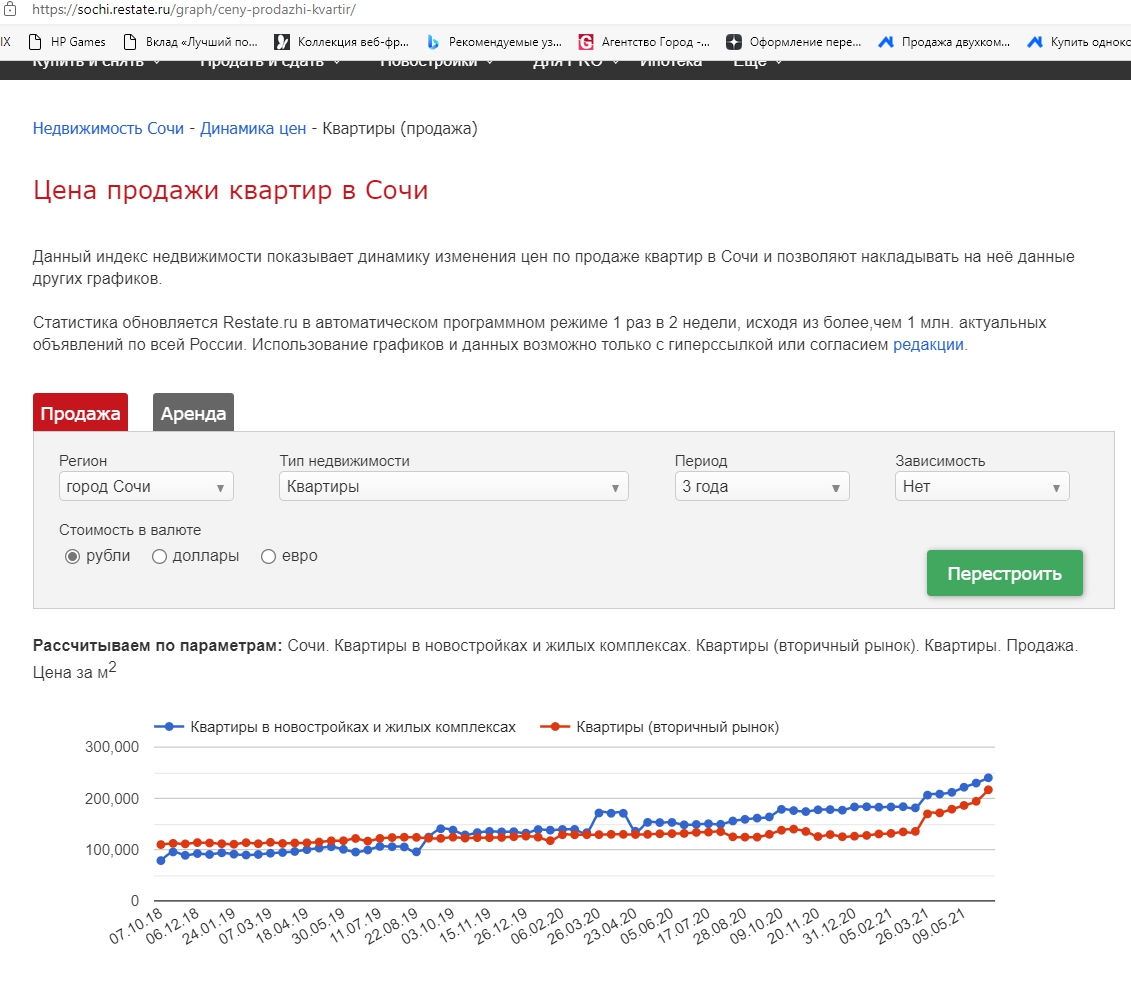
Task: Open the Период dropdown set to 3 года
Action: click(x=761, y=487)
